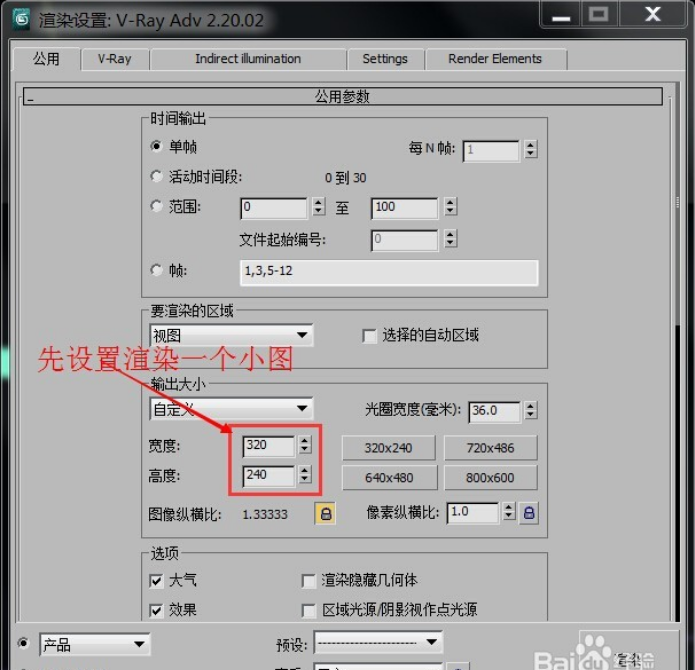The width and height of the screenshot is (695, 670).
Task: Click the 每N帧 input field
Action: coord(491,151)
